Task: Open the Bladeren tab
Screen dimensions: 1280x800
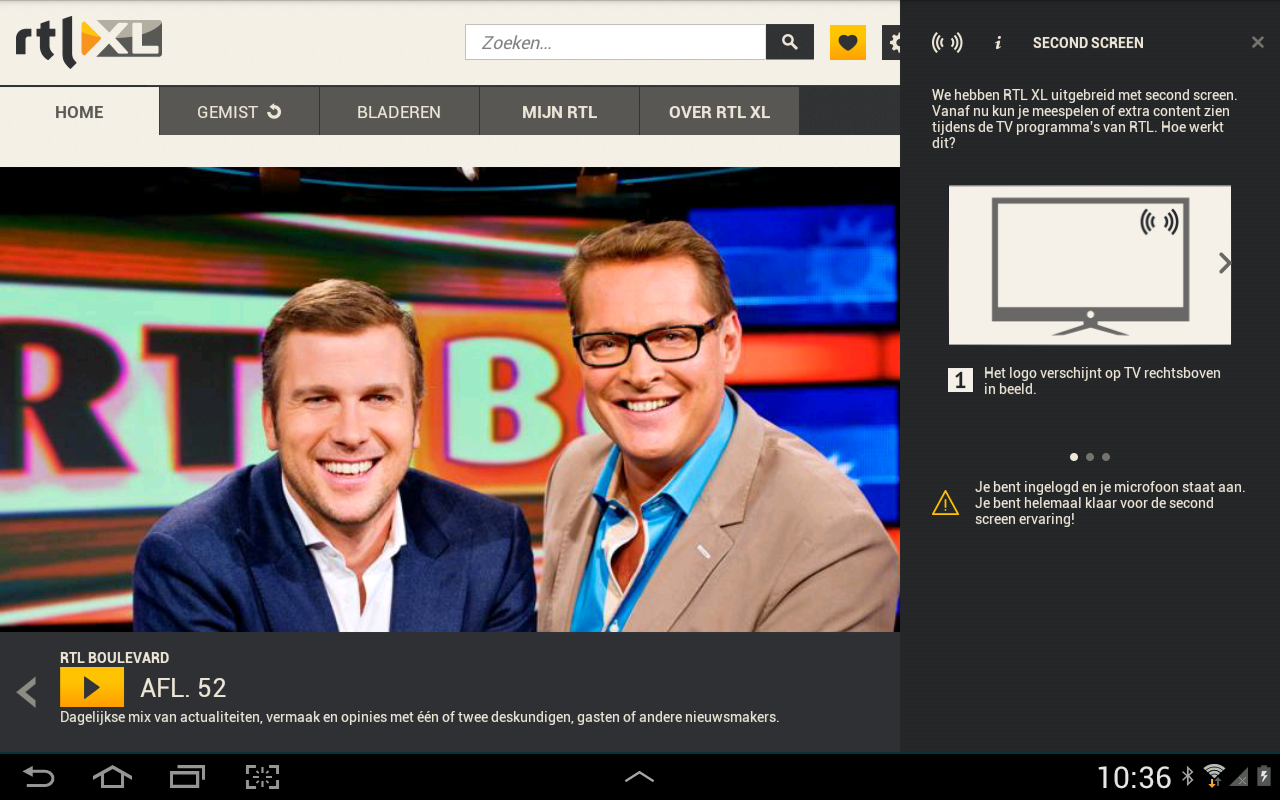Action: (399, 112)
